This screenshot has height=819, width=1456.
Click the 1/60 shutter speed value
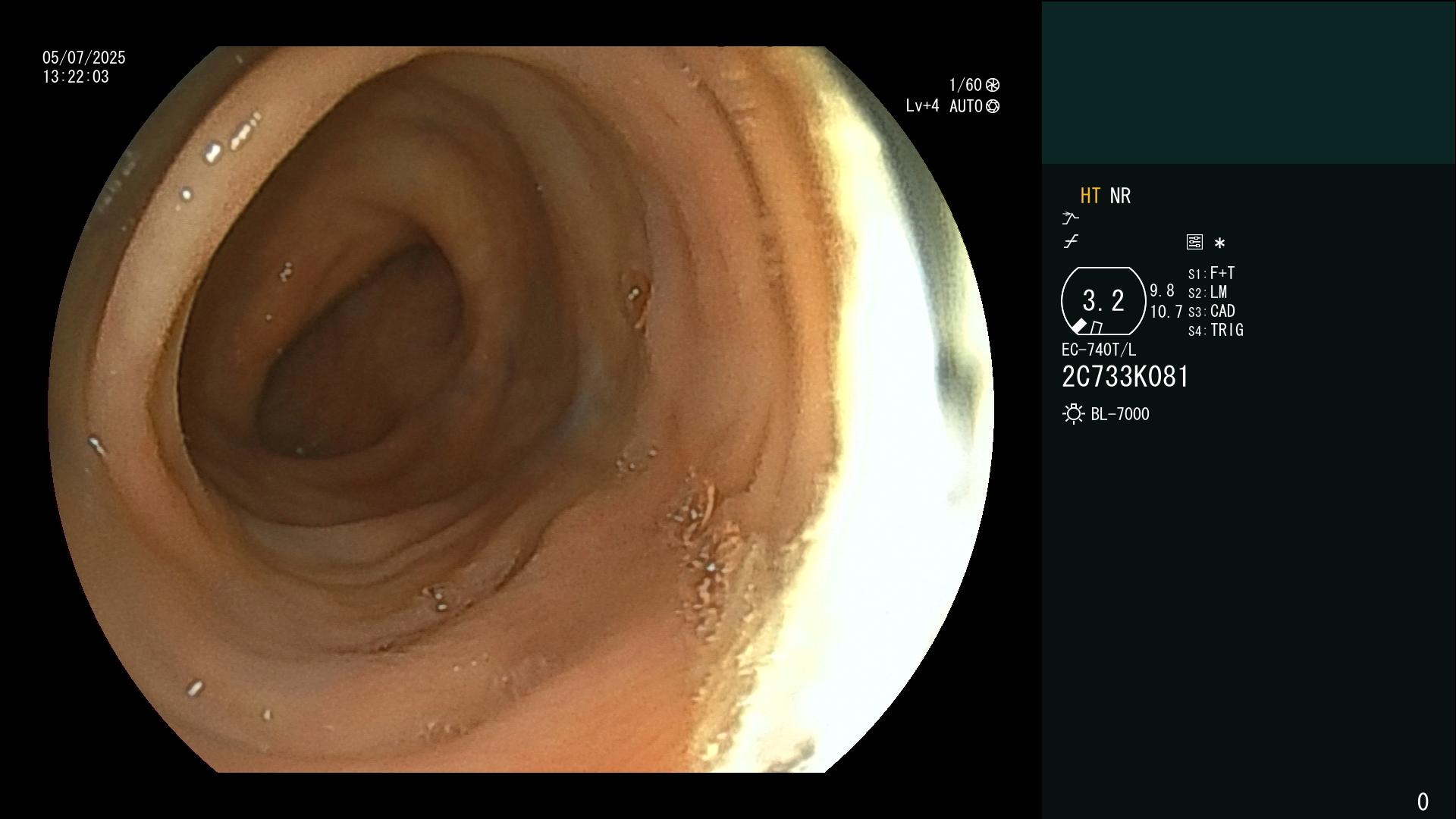point(965,85)
